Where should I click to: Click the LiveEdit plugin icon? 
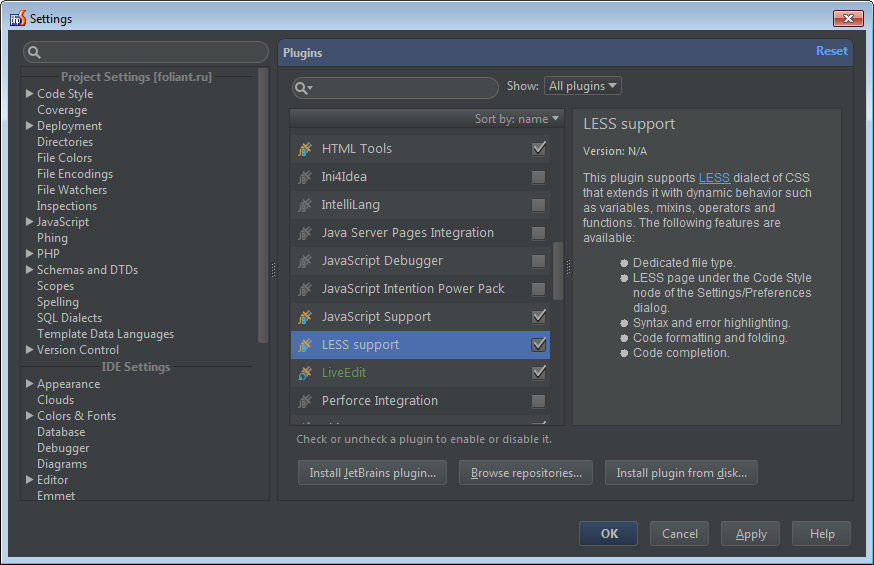click(305, 373)
